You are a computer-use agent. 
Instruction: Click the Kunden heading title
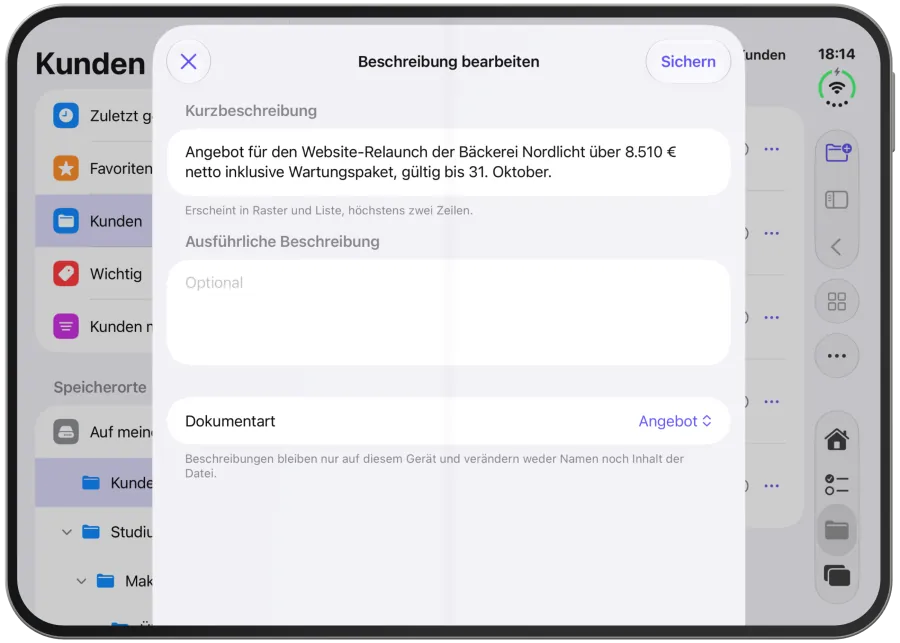point(91,63)
